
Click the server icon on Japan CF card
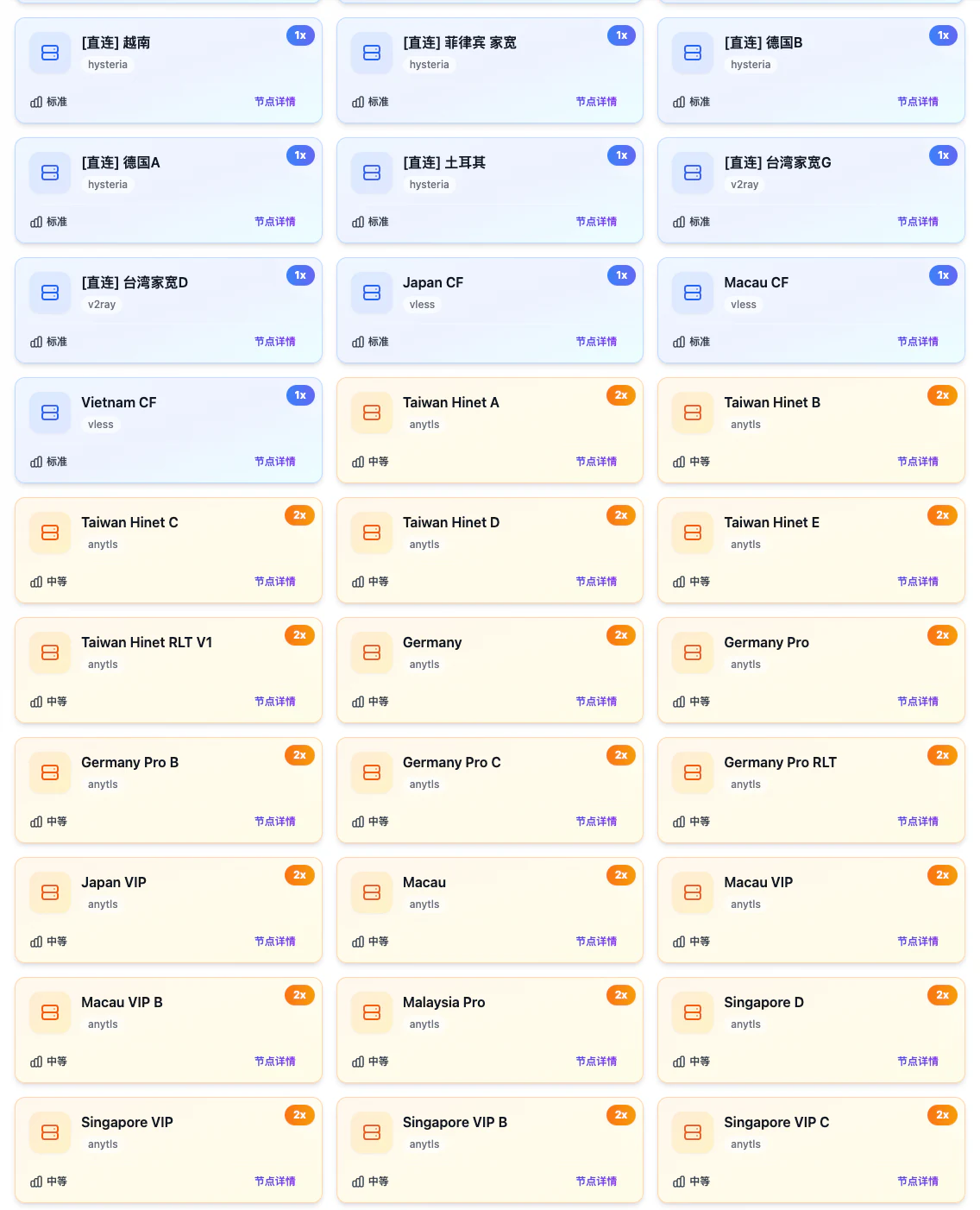[x=372, y=293]
